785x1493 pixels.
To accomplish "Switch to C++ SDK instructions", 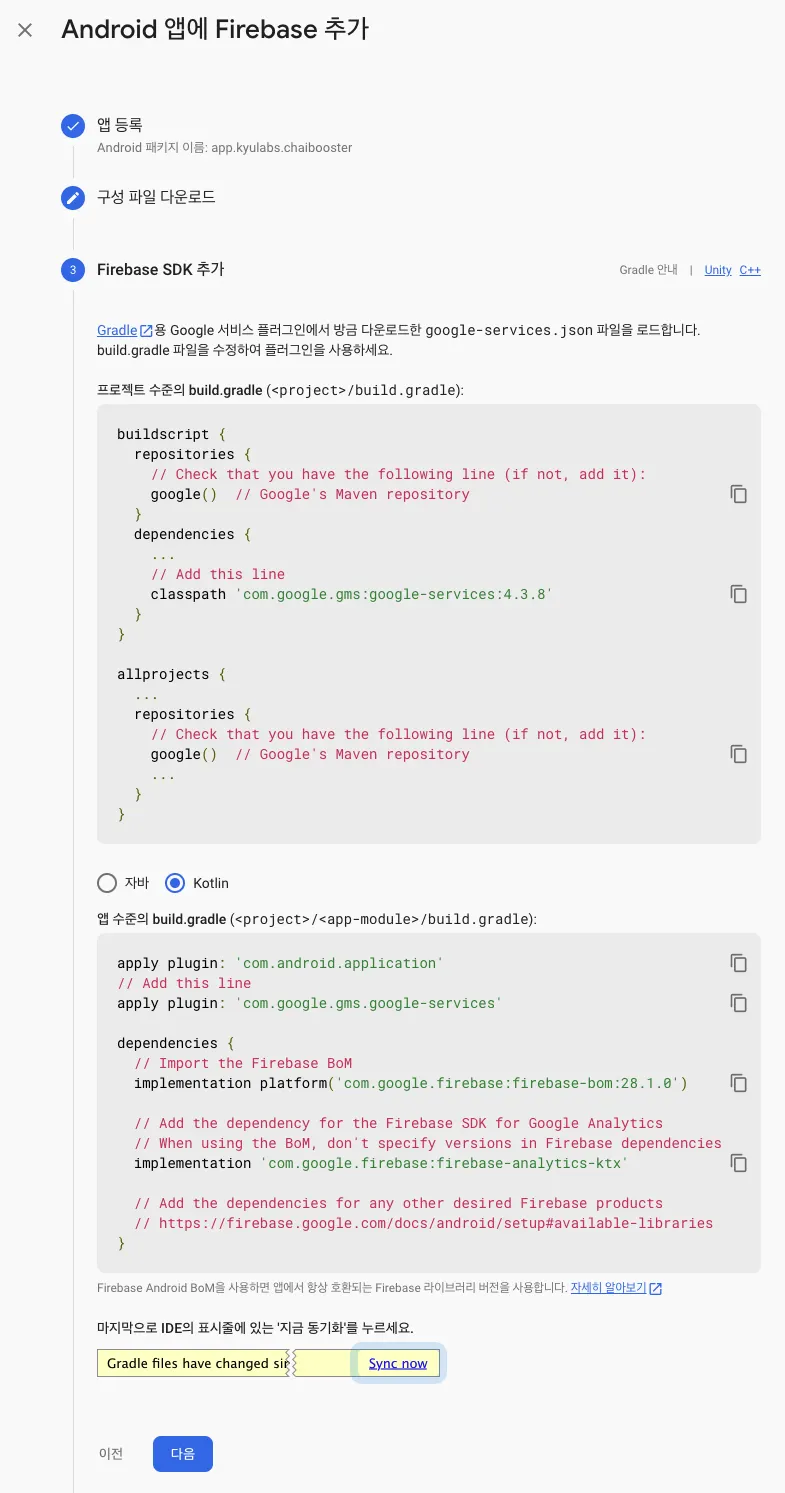I will pyautogui.click(x=750, y=270).
